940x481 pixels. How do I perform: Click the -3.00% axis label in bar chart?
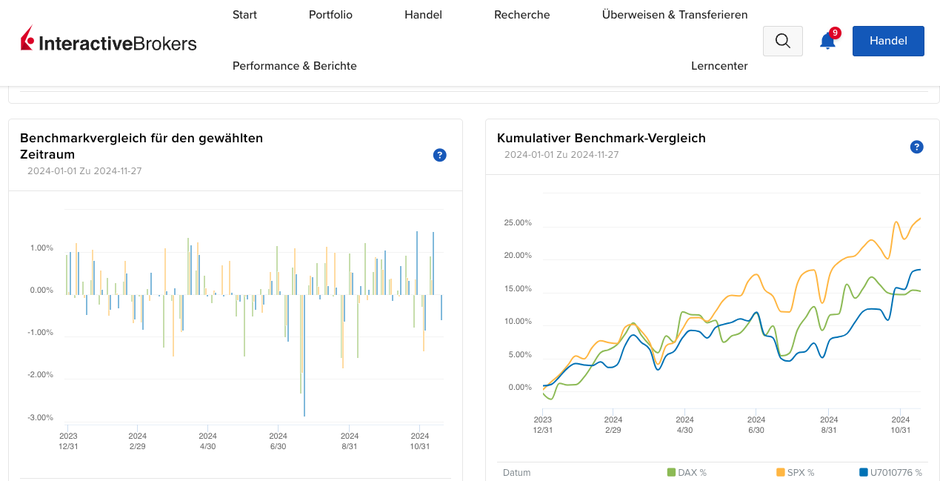pyautogui.click(x=41, y=417)
